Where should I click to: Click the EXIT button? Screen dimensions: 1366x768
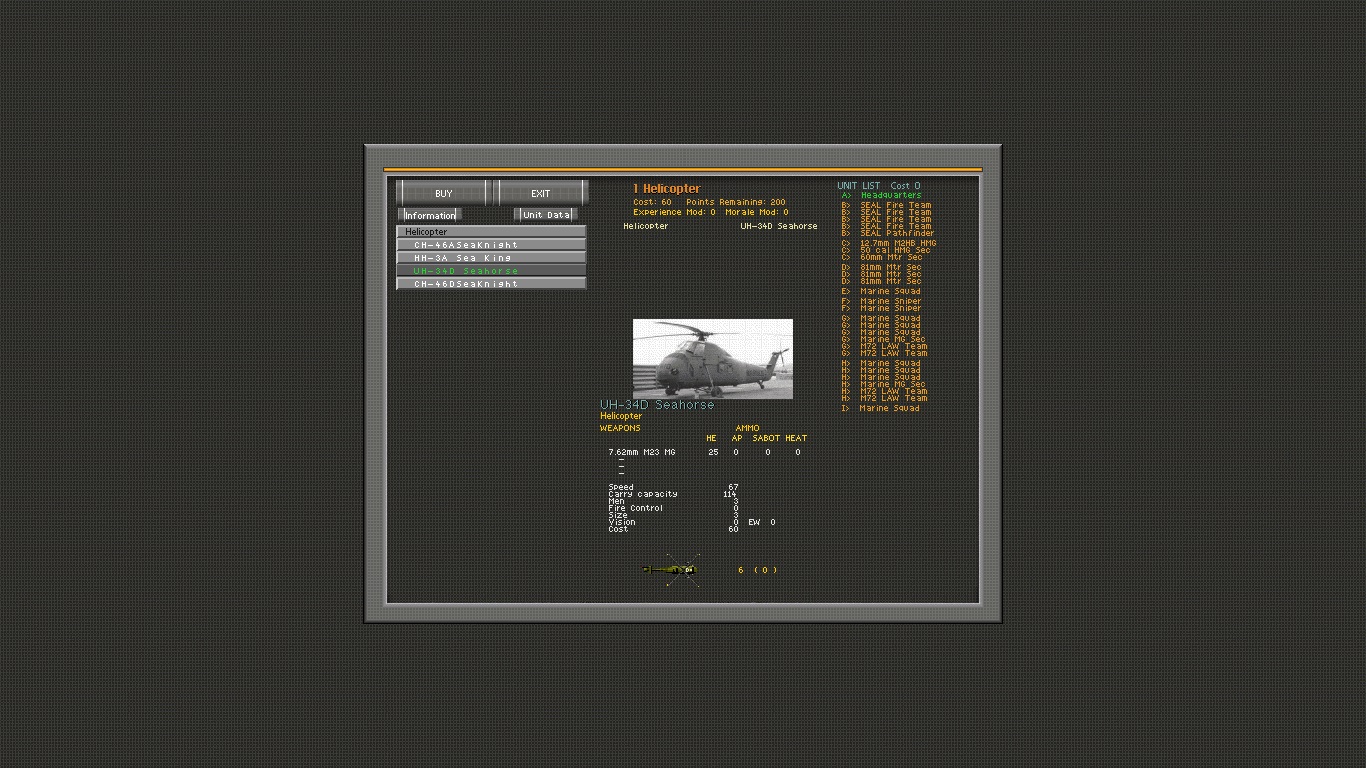pyautogui.click(x=541, y=193)
